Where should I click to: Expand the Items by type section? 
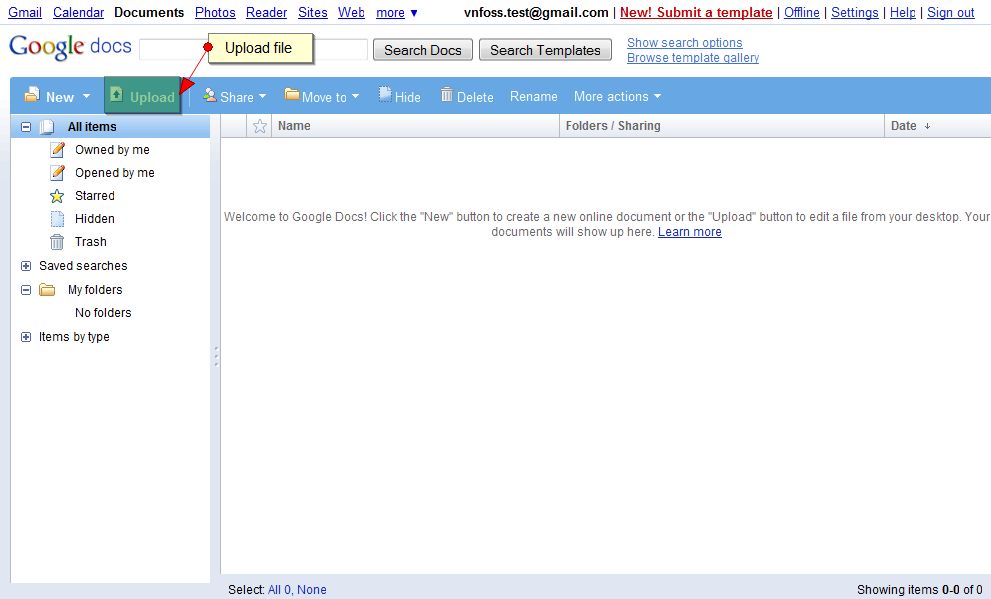coord(26,337)
